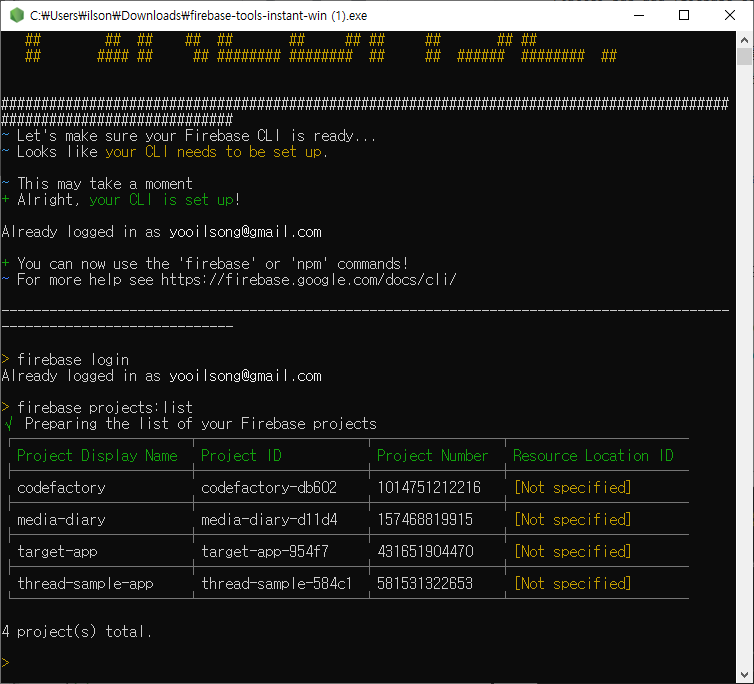Close the firebase-tools terminal window
The width and height of the screenshot is (754, 684).
pyautogui.click(x=729, y=15)
